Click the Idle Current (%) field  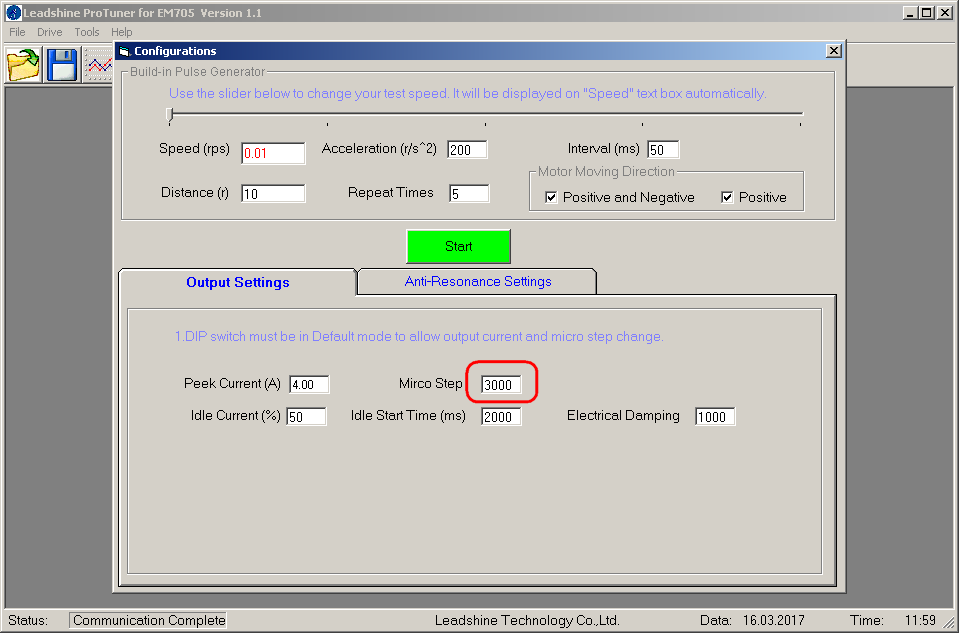coord(306,416)
